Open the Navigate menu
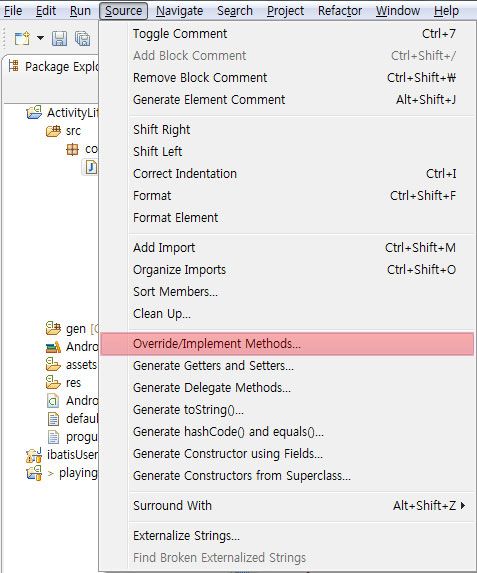477x573 pixels. 179,11
